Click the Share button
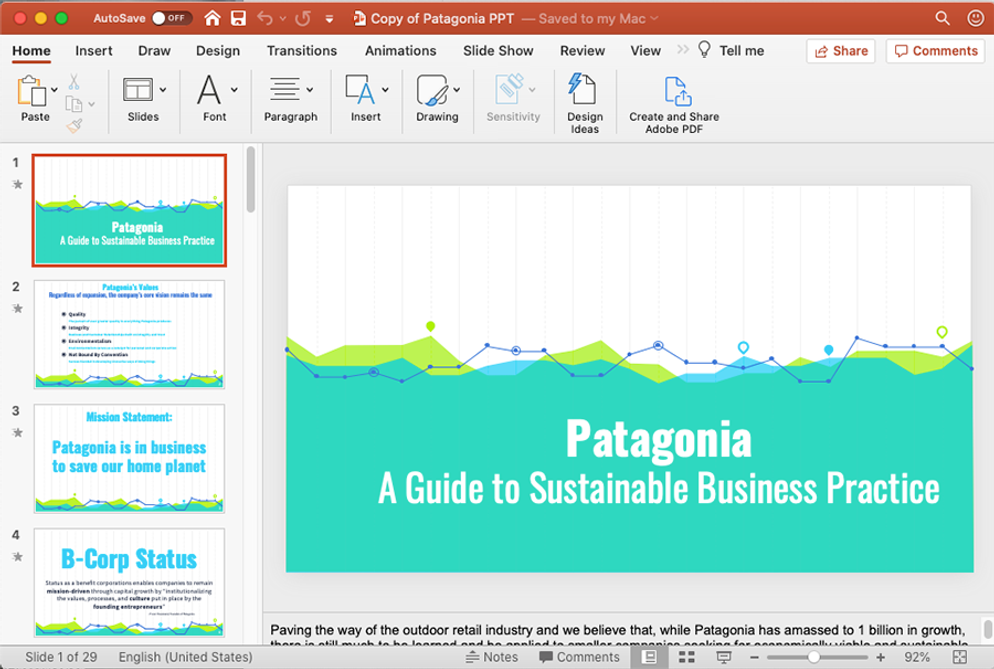The height and width of the screenshot is (669, 994). pos(840,51)
